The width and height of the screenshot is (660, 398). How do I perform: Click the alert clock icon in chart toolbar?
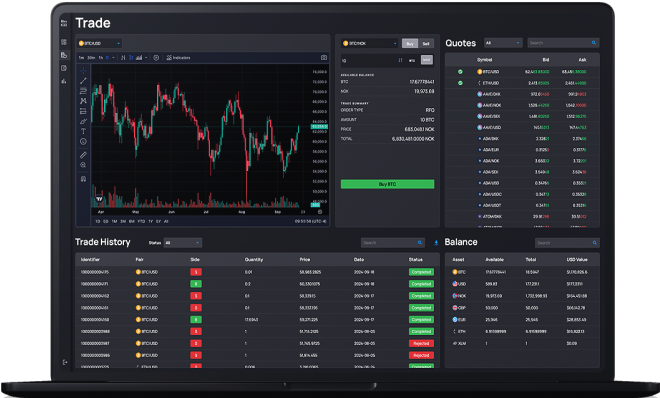(x=156, y=58)
